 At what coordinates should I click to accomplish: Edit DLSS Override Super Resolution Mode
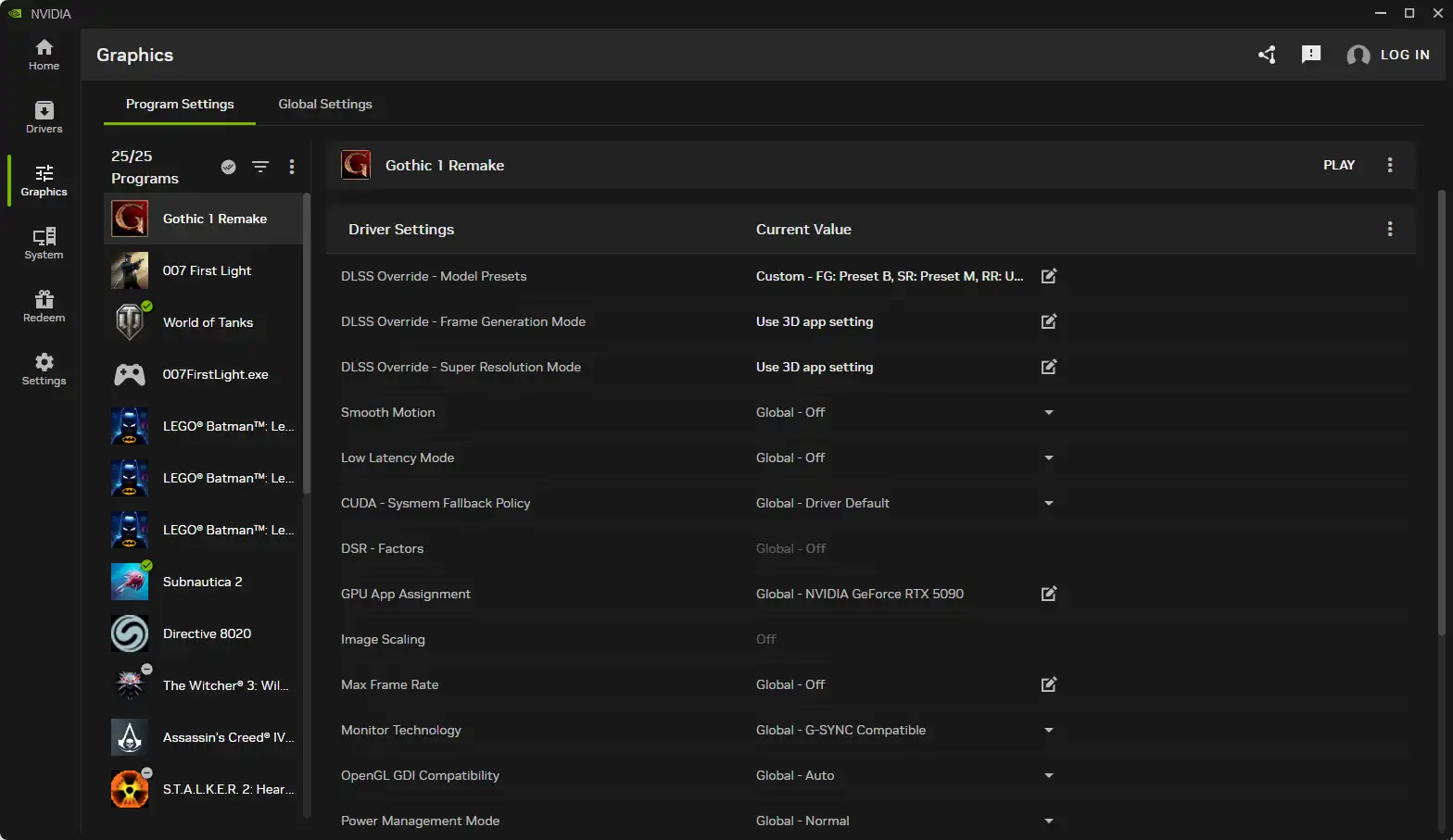click(1049, 367)
